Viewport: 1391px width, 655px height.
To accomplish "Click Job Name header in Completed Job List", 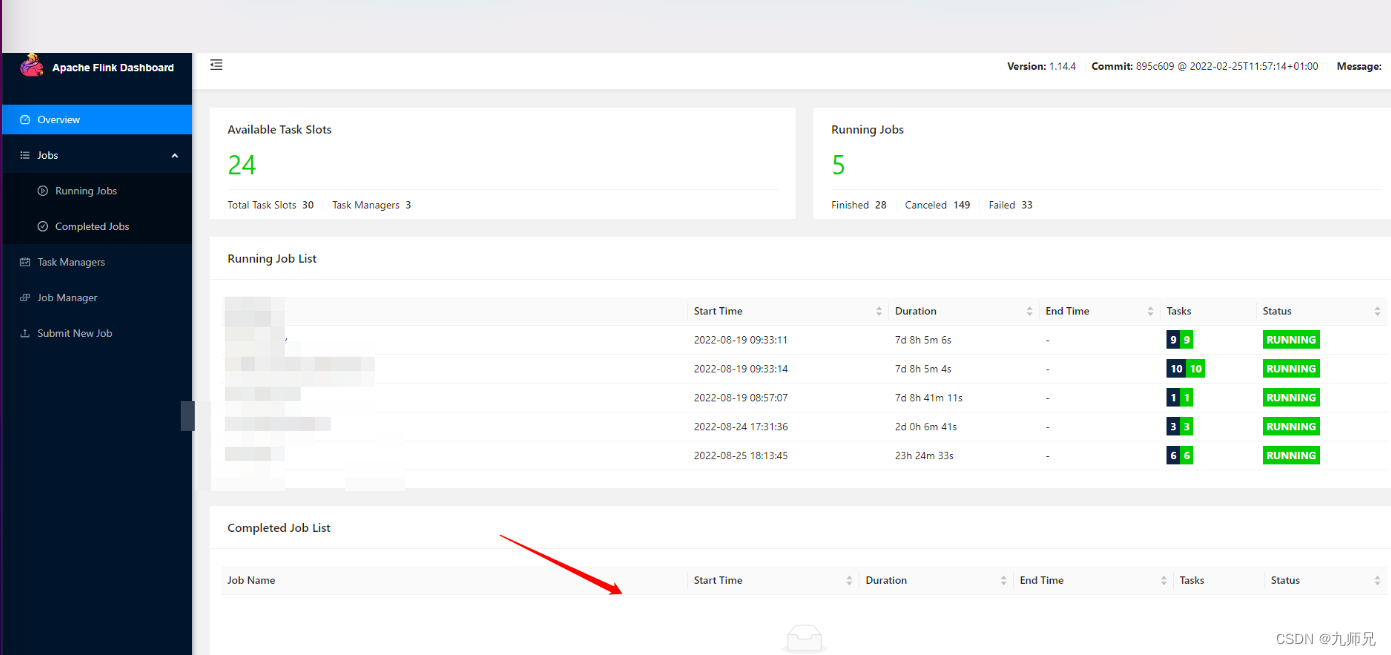I will click(251, 580).
